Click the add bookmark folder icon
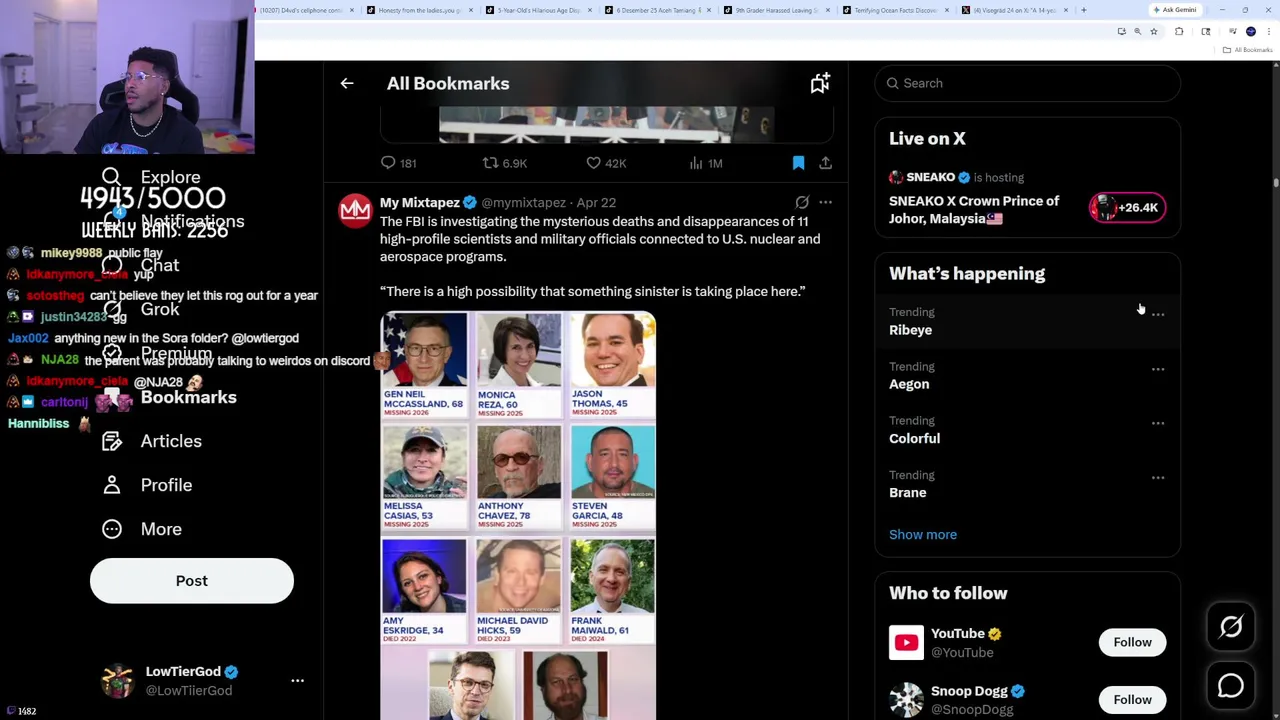Image resolution: width=1280 pixels, height=720 pixels. 820,84
